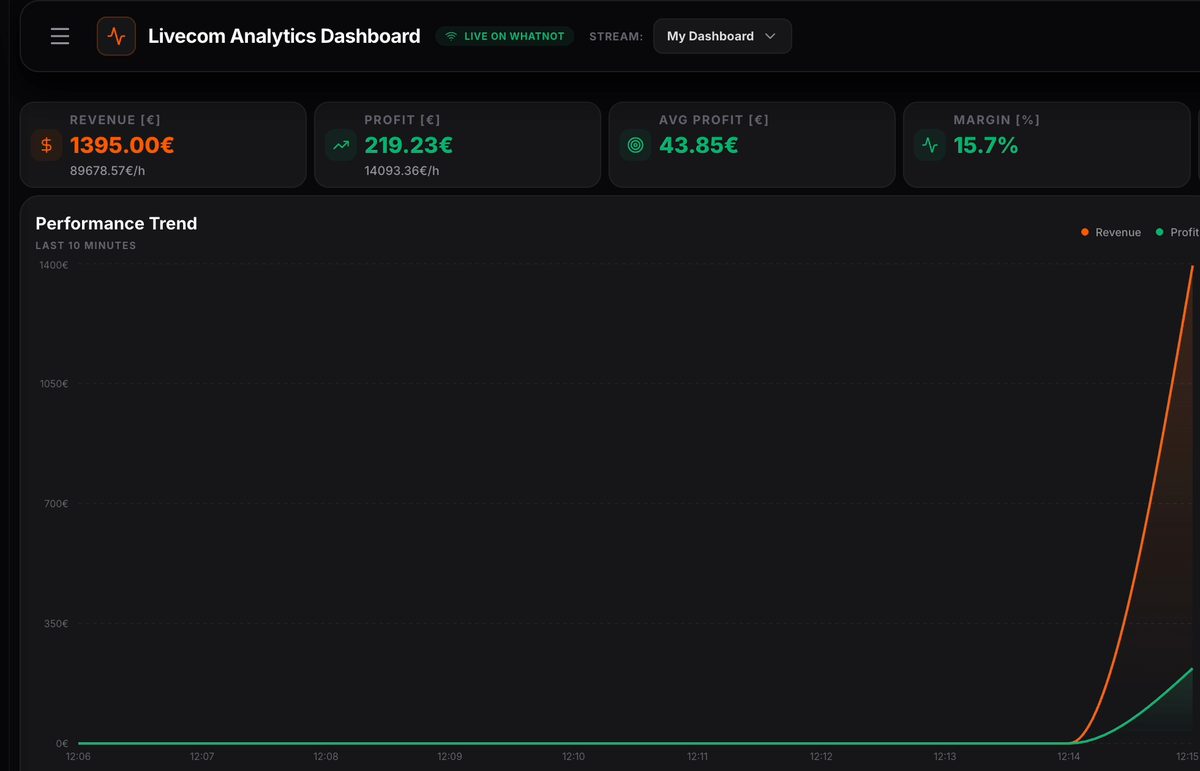Image resolution: width=1200 pixels, height=771 pixels.
Task: Click the 15.7% margin value
Action: pos(986,145)
